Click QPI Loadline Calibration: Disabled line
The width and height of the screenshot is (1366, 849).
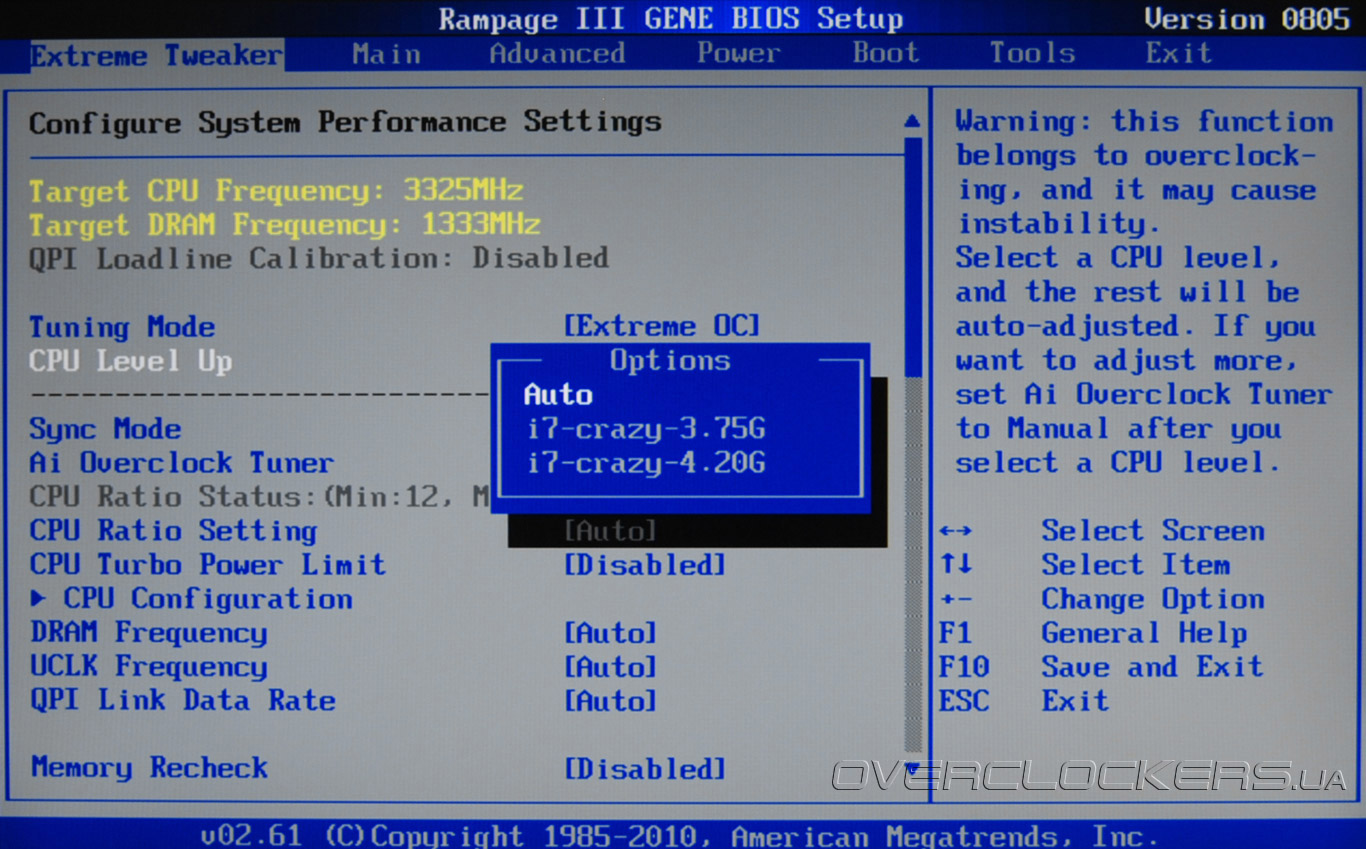tap(318, 258)
